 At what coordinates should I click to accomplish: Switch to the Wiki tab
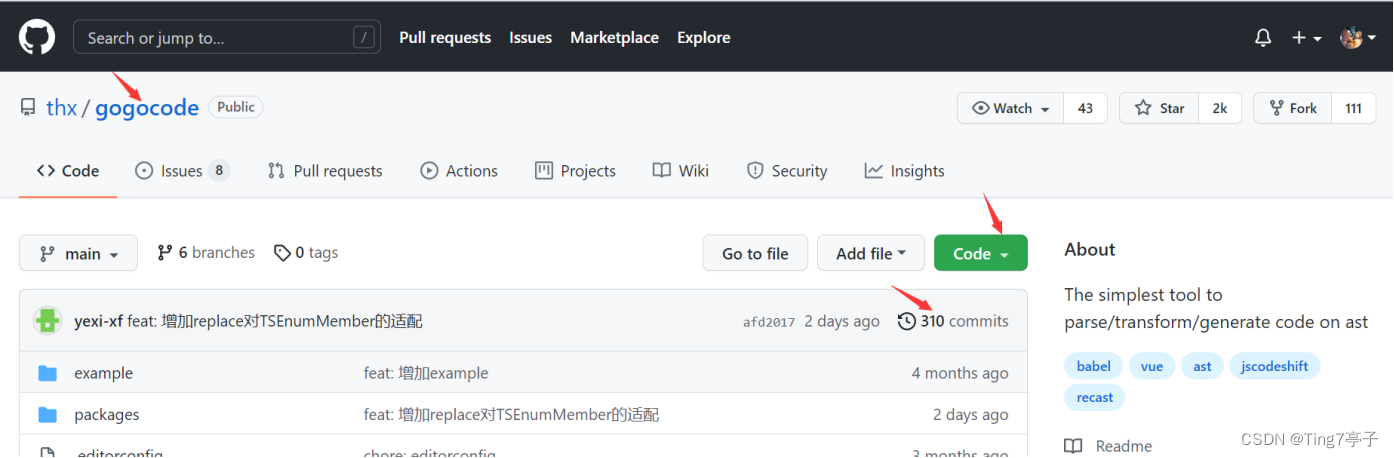coord(681,171)
